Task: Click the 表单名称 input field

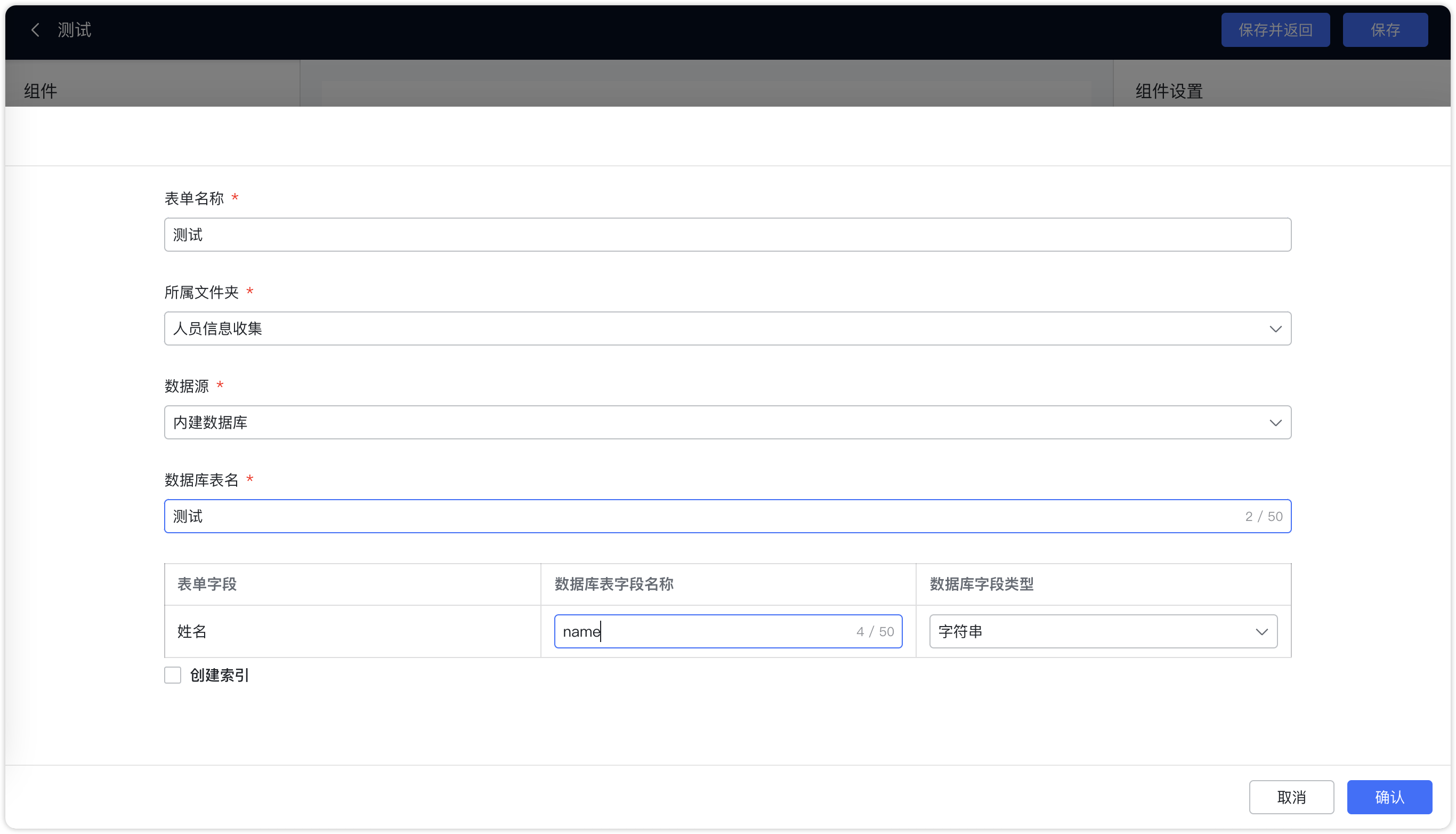Action: coord(727,235)
